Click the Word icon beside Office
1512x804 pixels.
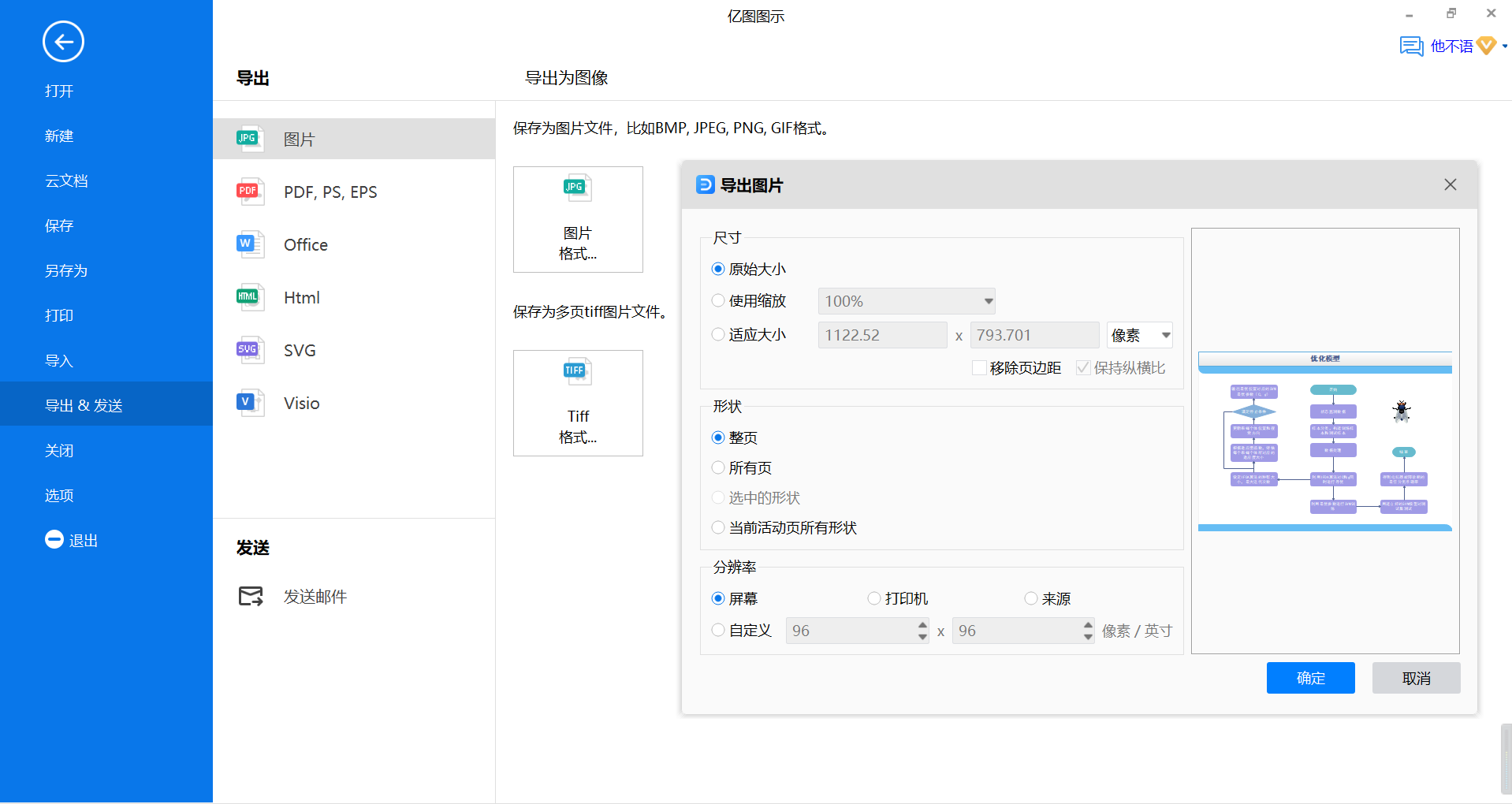coord(250,244)
